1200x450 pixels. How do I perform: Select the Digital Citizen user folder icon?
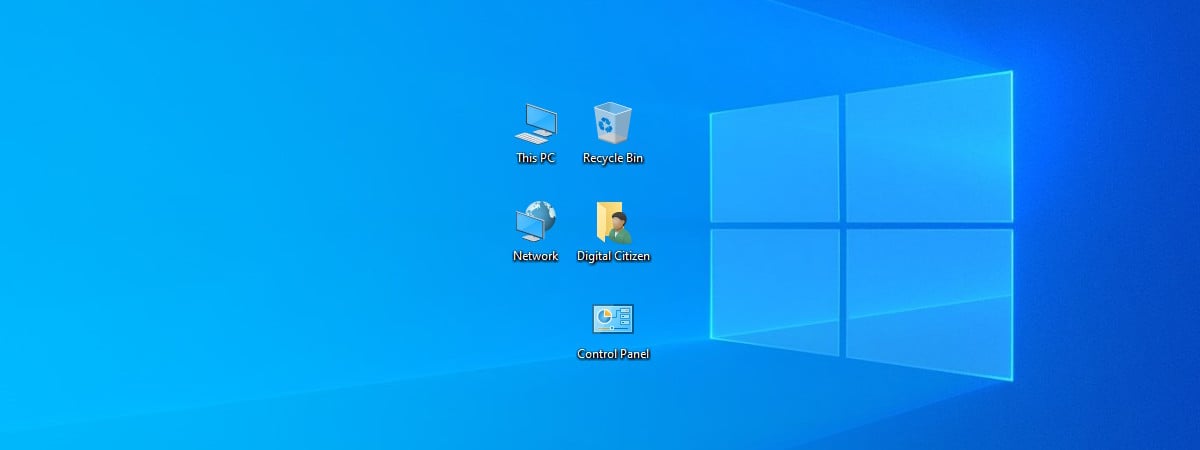pyautogui.click(x=614, y=222)
